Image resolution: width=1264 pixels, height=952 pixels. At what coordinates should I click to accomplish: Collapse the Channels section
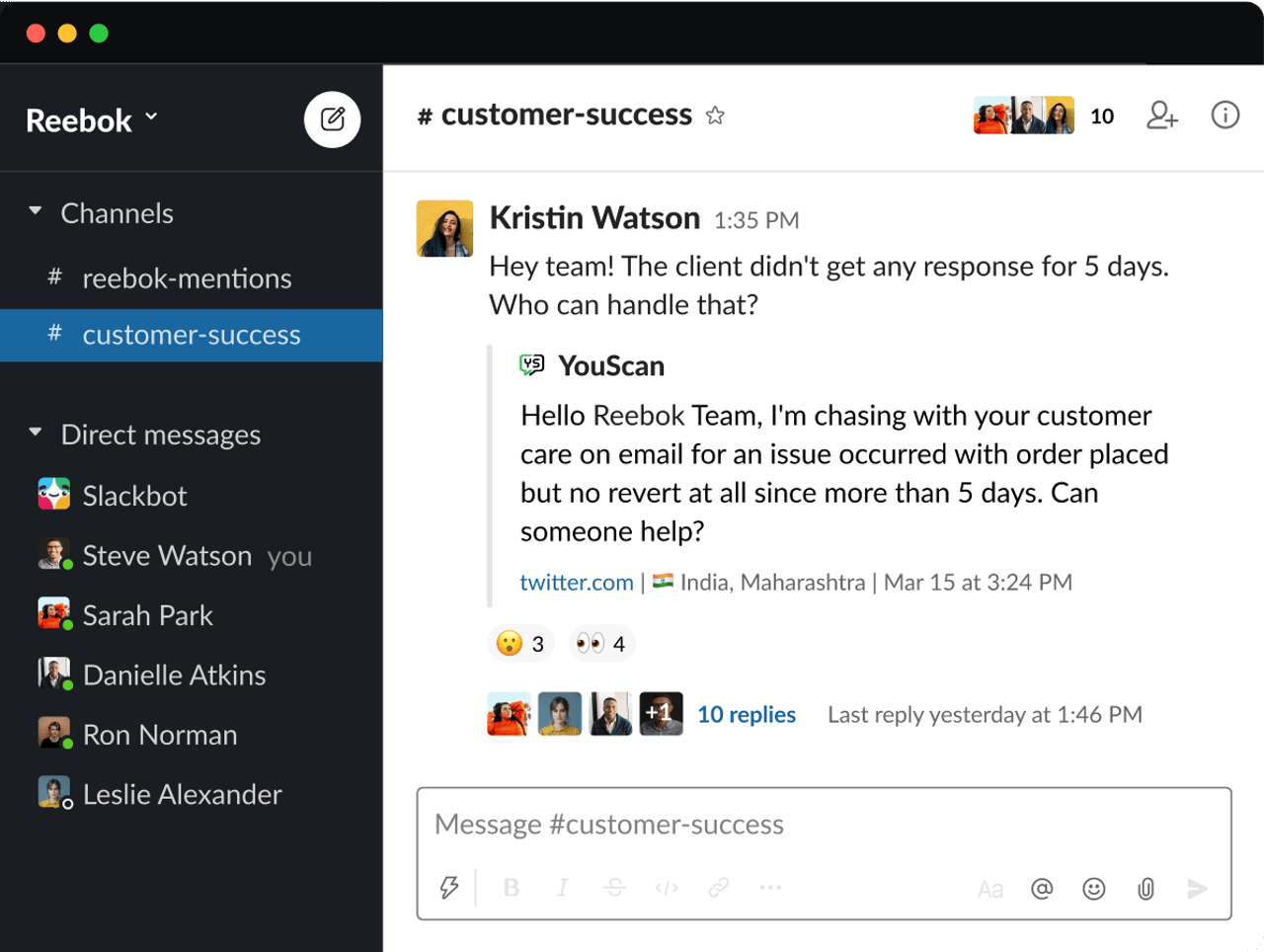click(36, 211)
